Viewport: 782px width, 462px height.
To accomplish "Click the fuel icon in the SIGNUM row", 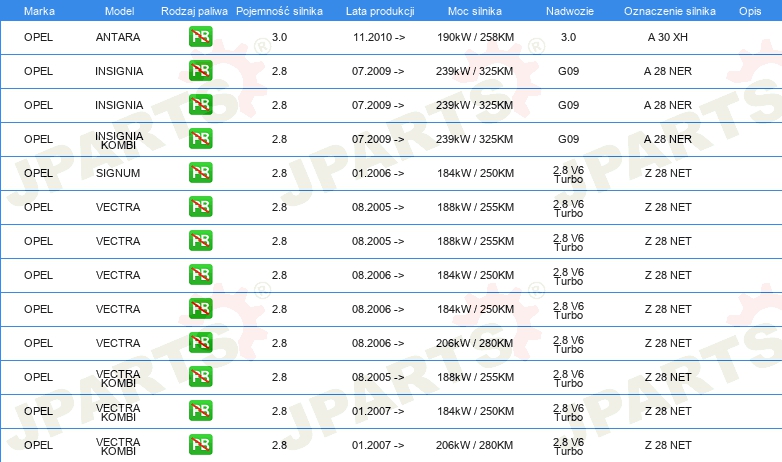I will click(200, 173).
